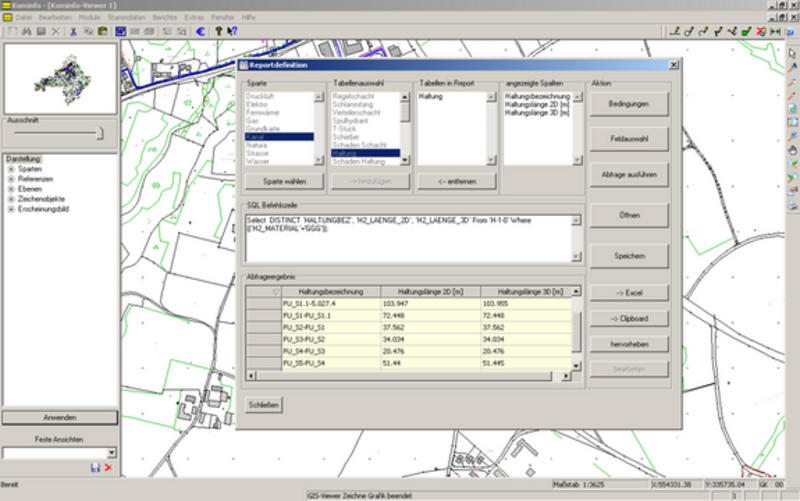This screenshot has width=800, height=501.
Task: Click the floppy disk save icon in top toolbar
Action: point(41,32)
